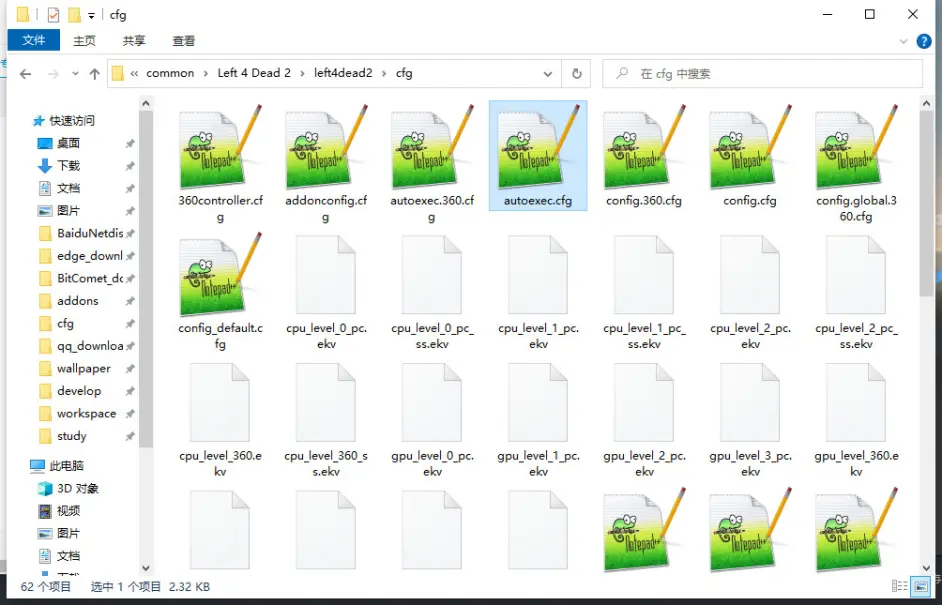Open the 共享 ribbon tab
The height and width of the screenshot is (605, 942).
click(134, 41)
